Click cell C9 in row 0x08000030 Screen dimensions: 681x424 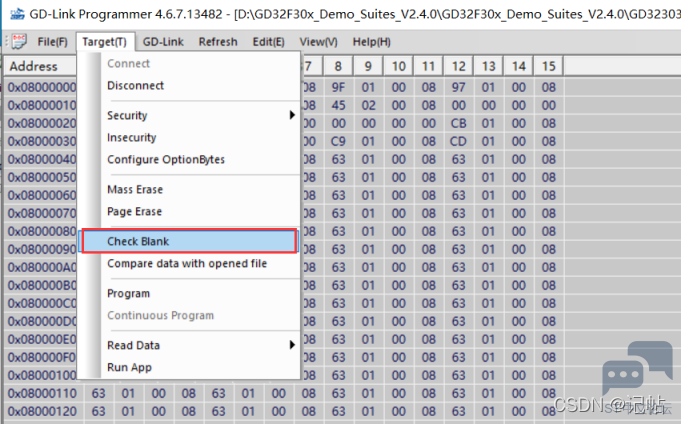point(338,141)
